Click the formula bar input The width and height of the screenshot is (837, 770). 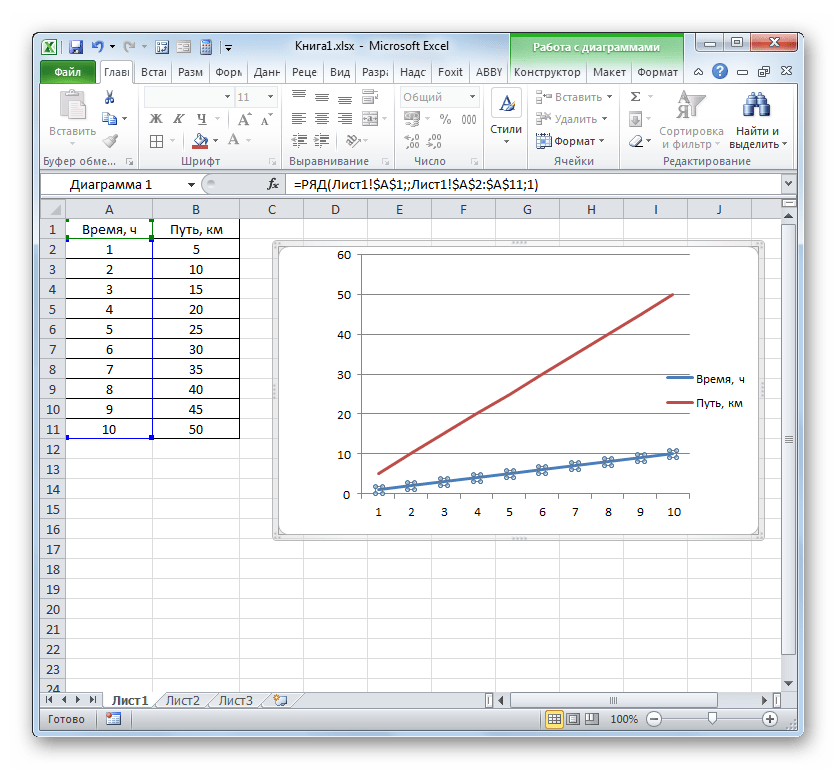534,184
